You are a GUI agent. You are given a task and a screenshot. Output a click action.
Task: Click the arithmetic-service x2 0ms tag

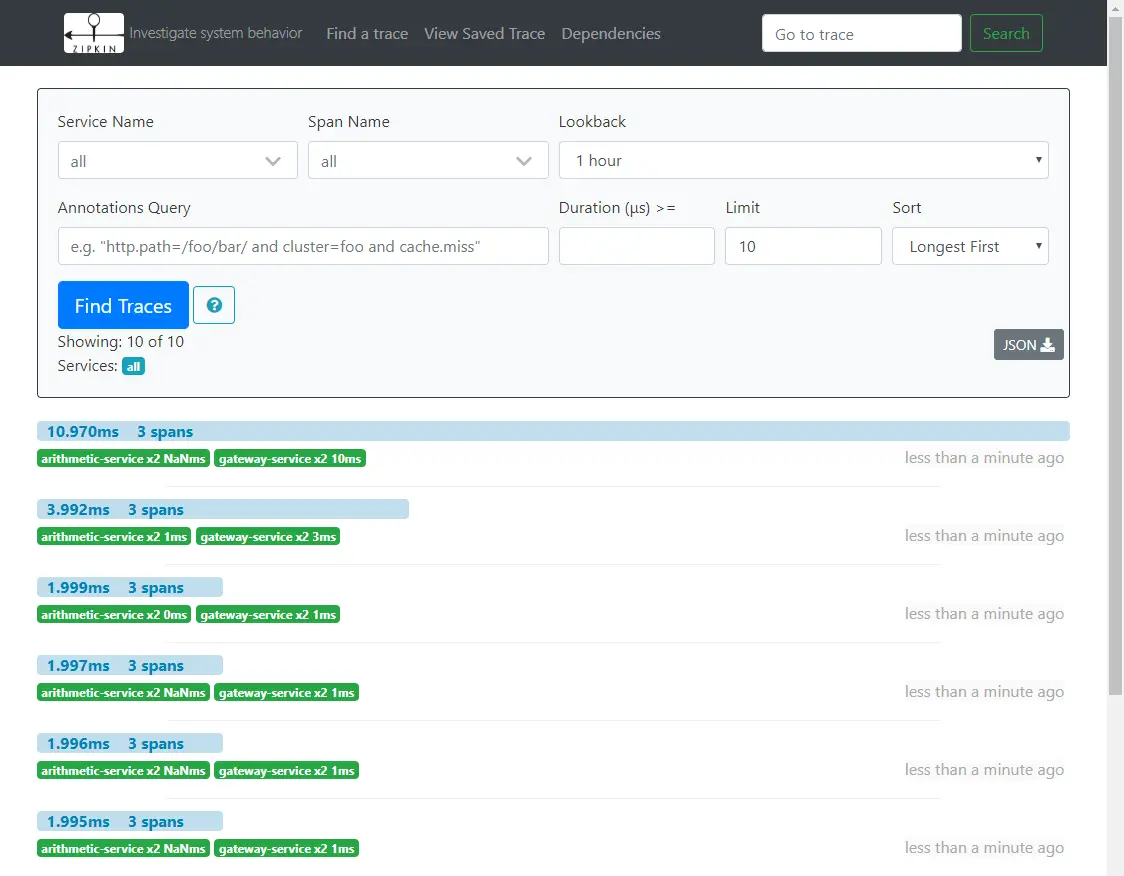[114, 615]
